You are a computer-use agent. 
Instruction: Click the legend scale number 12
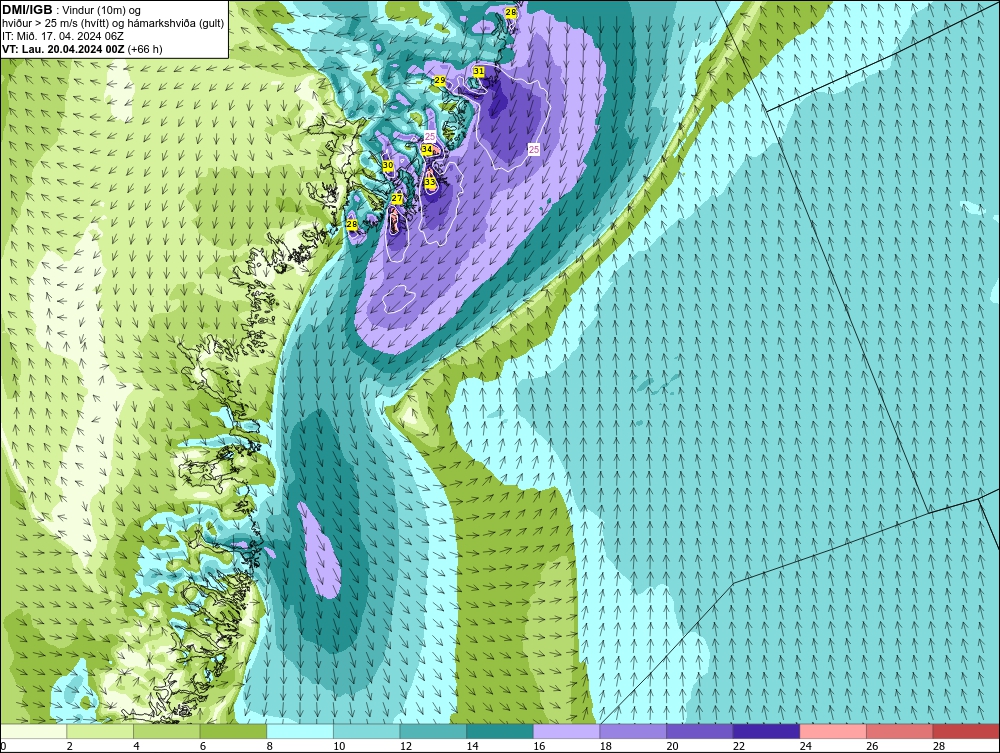pyautogui.click(x=406, y=746)
